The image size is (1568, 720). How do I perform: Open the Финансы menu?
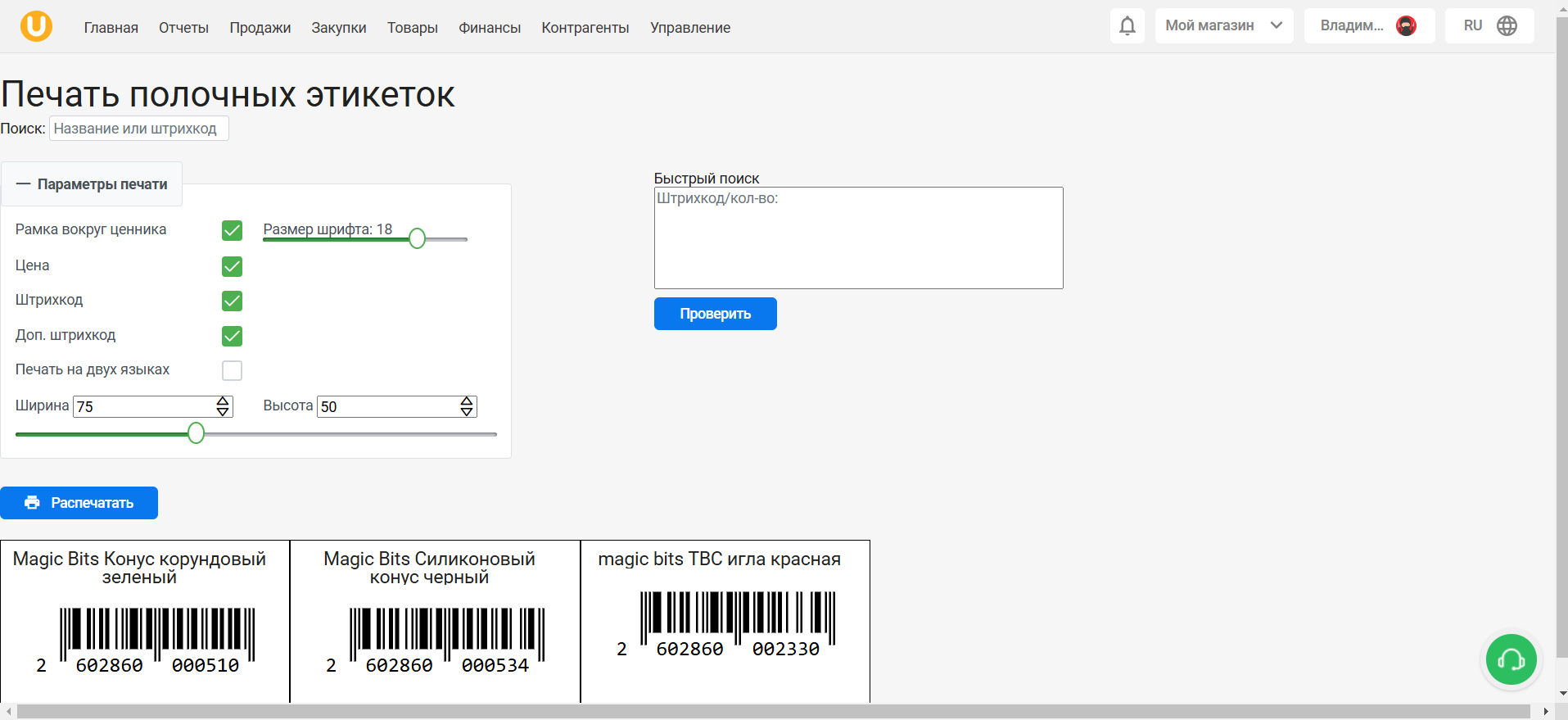[x=490, y=28]
